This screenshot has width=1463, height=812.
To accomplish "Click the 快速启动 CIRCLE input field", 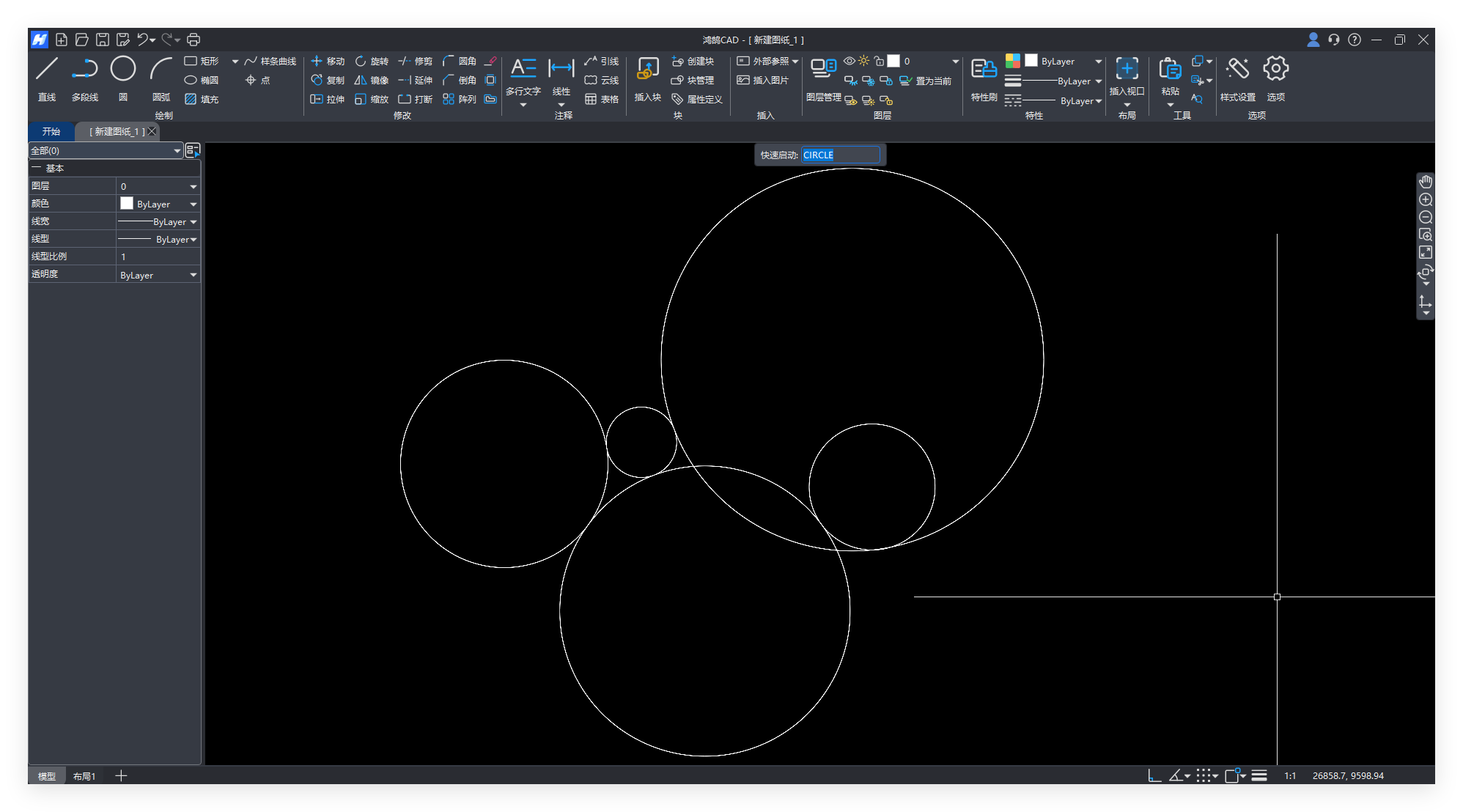I will click(840, 155).
